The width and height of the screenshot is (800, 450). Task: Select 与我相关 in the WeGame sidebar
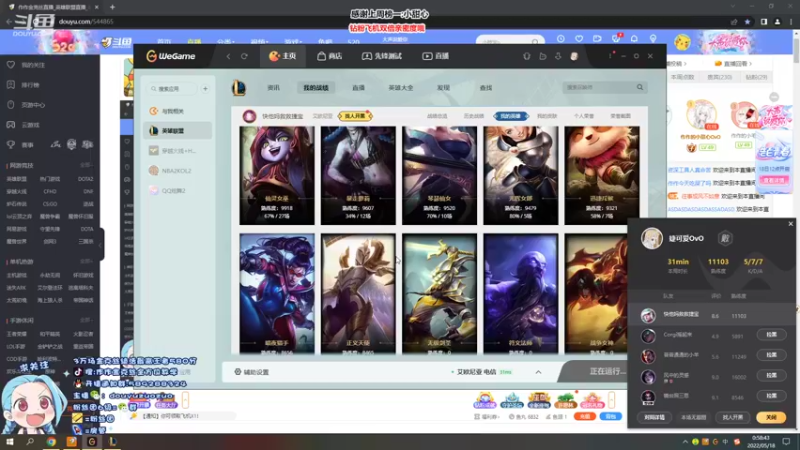(178, 111)
